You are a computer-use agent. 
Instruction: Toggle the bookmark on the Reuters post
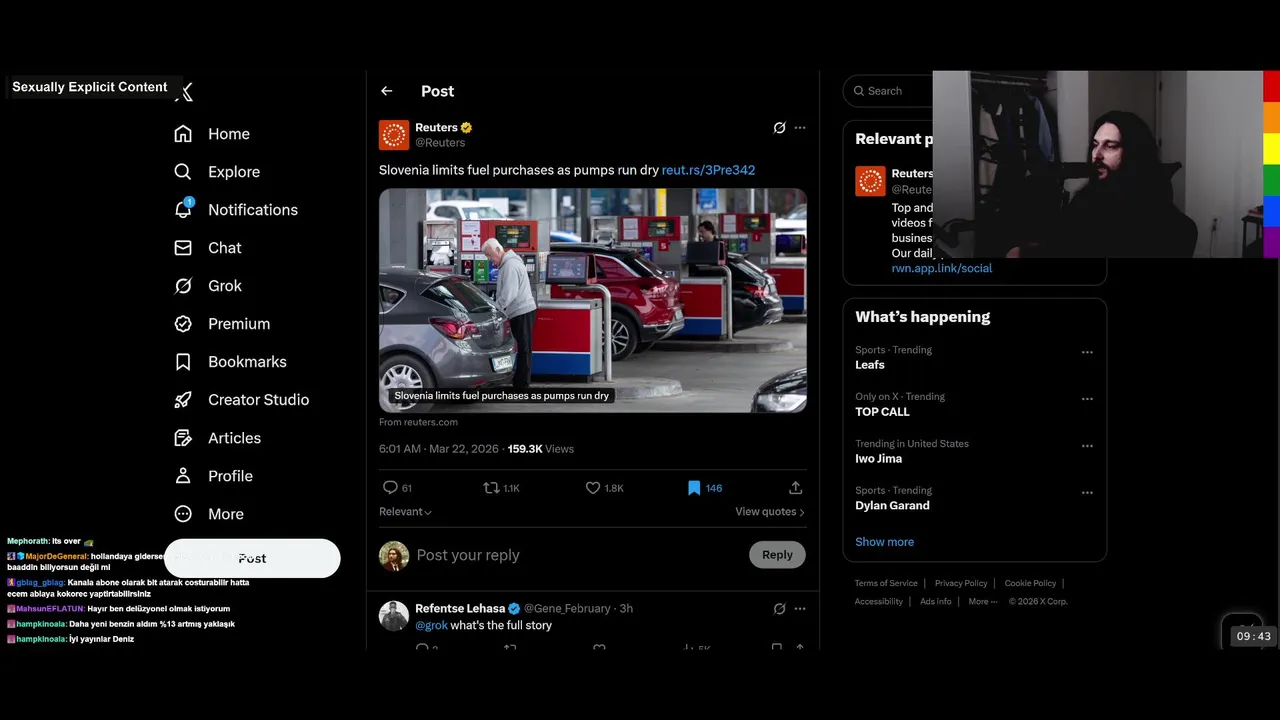(x=694, y=488)
